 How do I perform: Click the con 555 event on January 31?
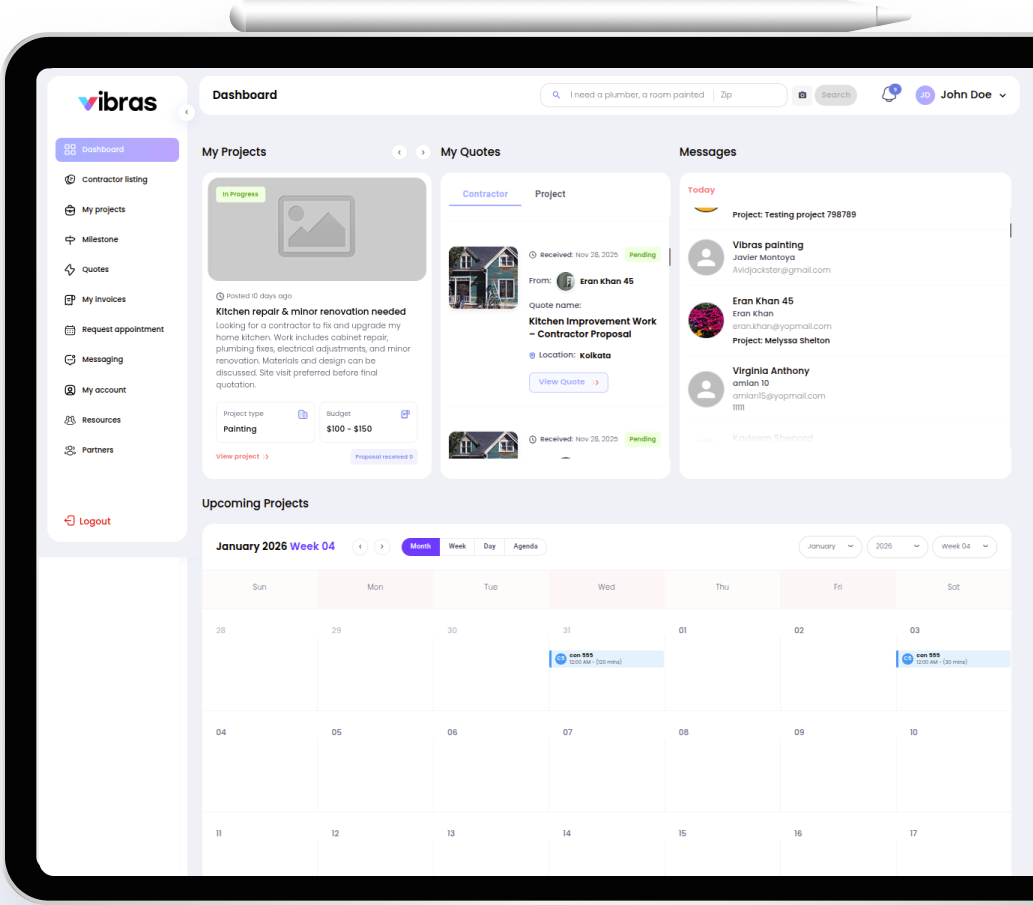(605, 658)
